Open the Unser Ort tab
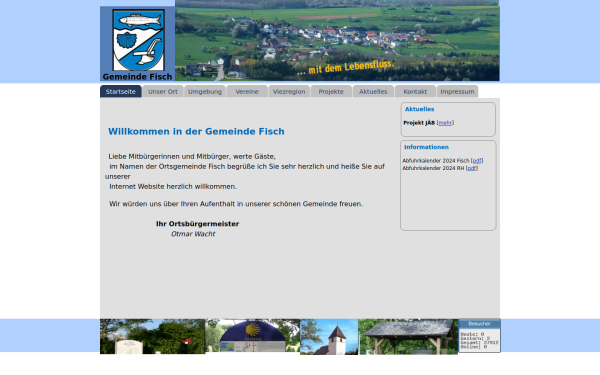This screenshot has width=600, height=375. [x=163, y=91]
